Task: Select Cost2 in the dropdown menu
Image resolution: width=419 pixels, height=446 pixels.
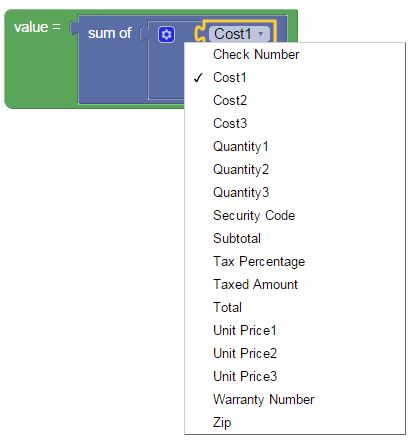Action: point(295,100)
